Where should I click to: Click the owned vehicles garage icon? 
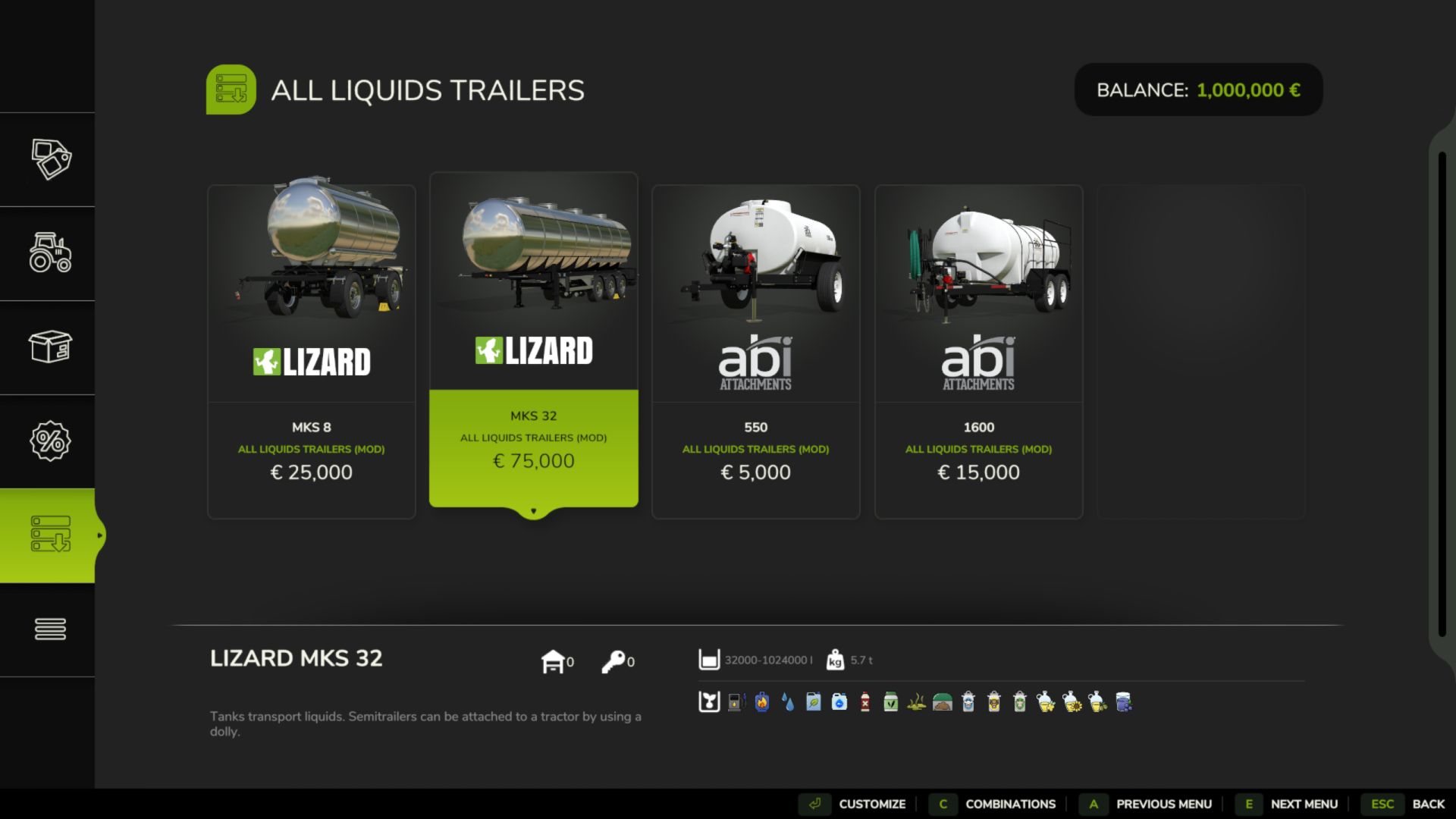[553, 661]
